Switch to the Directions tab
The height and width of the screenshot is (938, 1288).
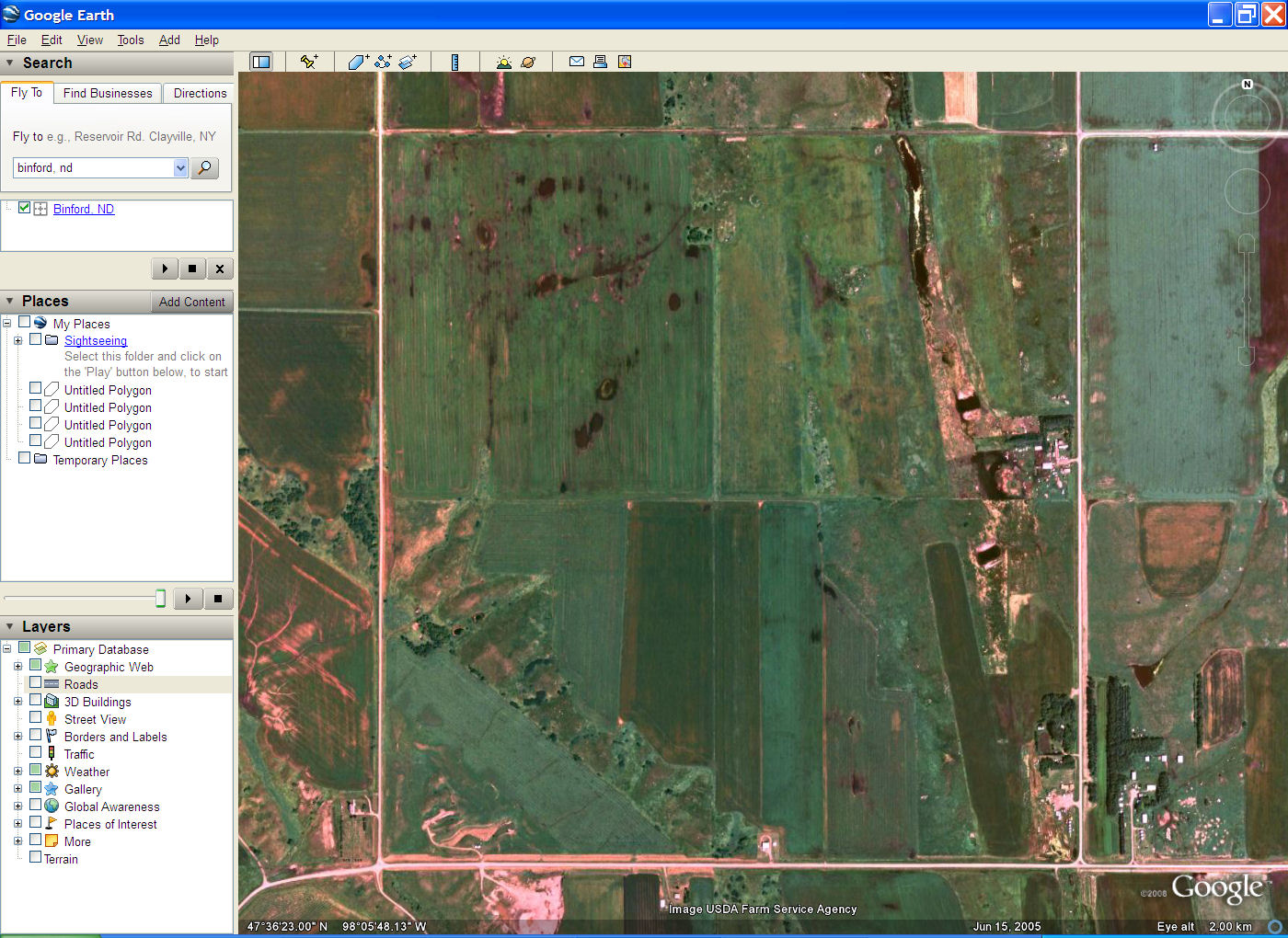(x=200, y=93)
